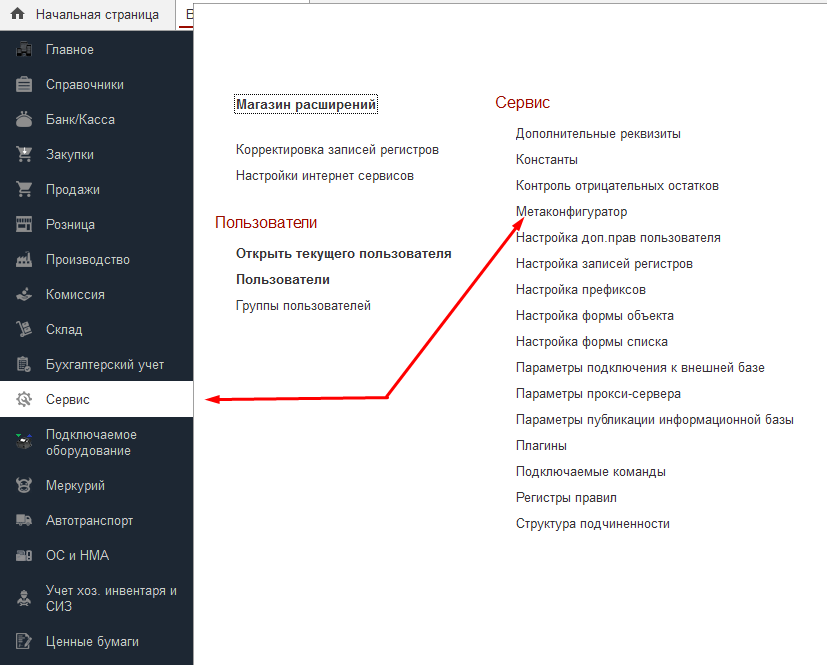
Task: Click the Справочники briefcase icon
Action: [24, 84]
